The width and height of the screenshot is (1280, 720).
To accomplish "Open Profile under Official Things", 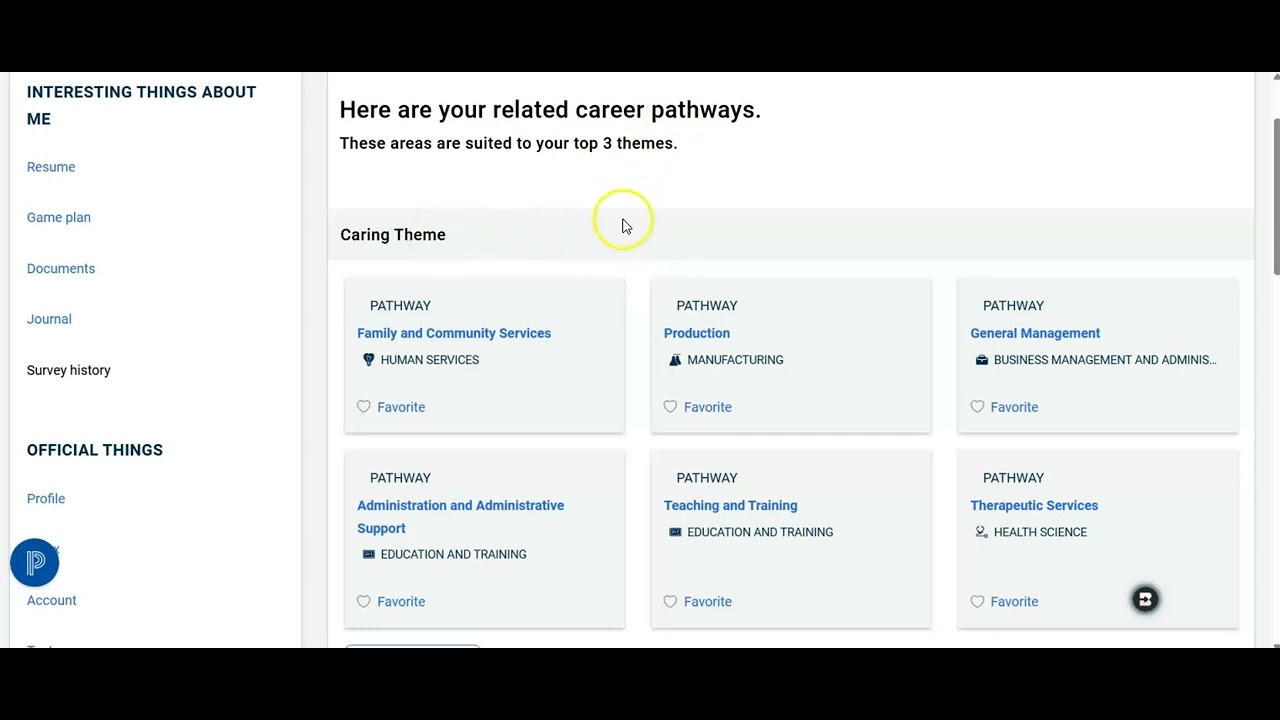I will click(46, 498).
